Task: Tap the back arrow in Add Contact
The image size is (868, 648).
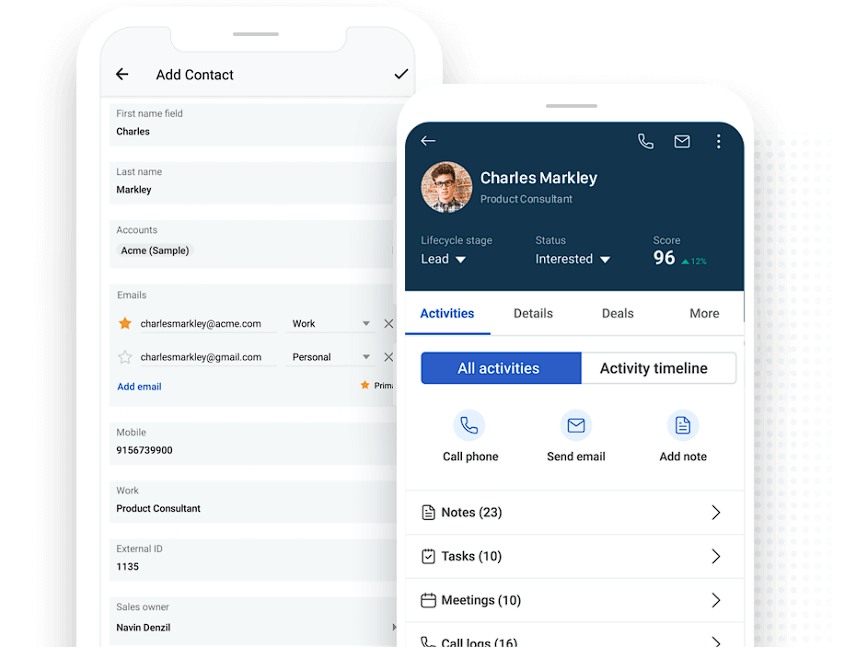Action: click(122, 74)
